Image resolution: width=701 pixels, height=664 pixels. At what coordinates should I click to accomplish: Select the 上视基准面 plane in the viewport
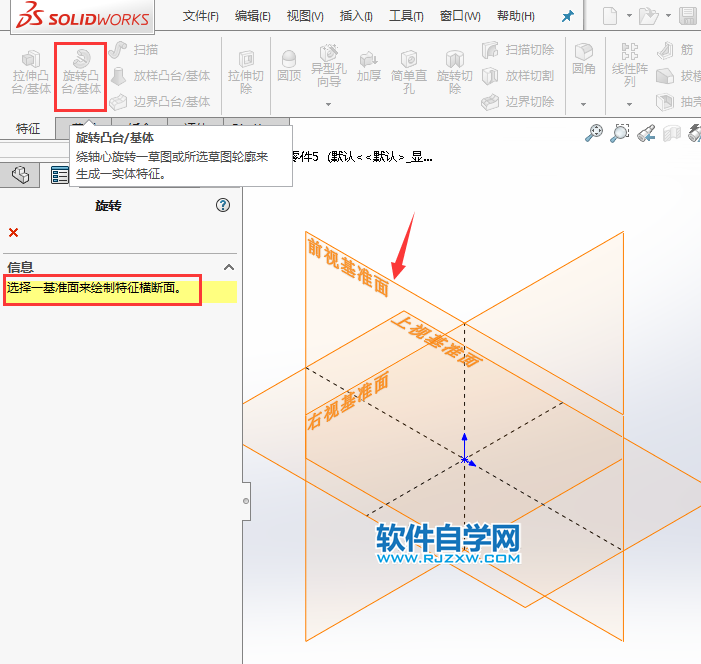coord(437,341)
